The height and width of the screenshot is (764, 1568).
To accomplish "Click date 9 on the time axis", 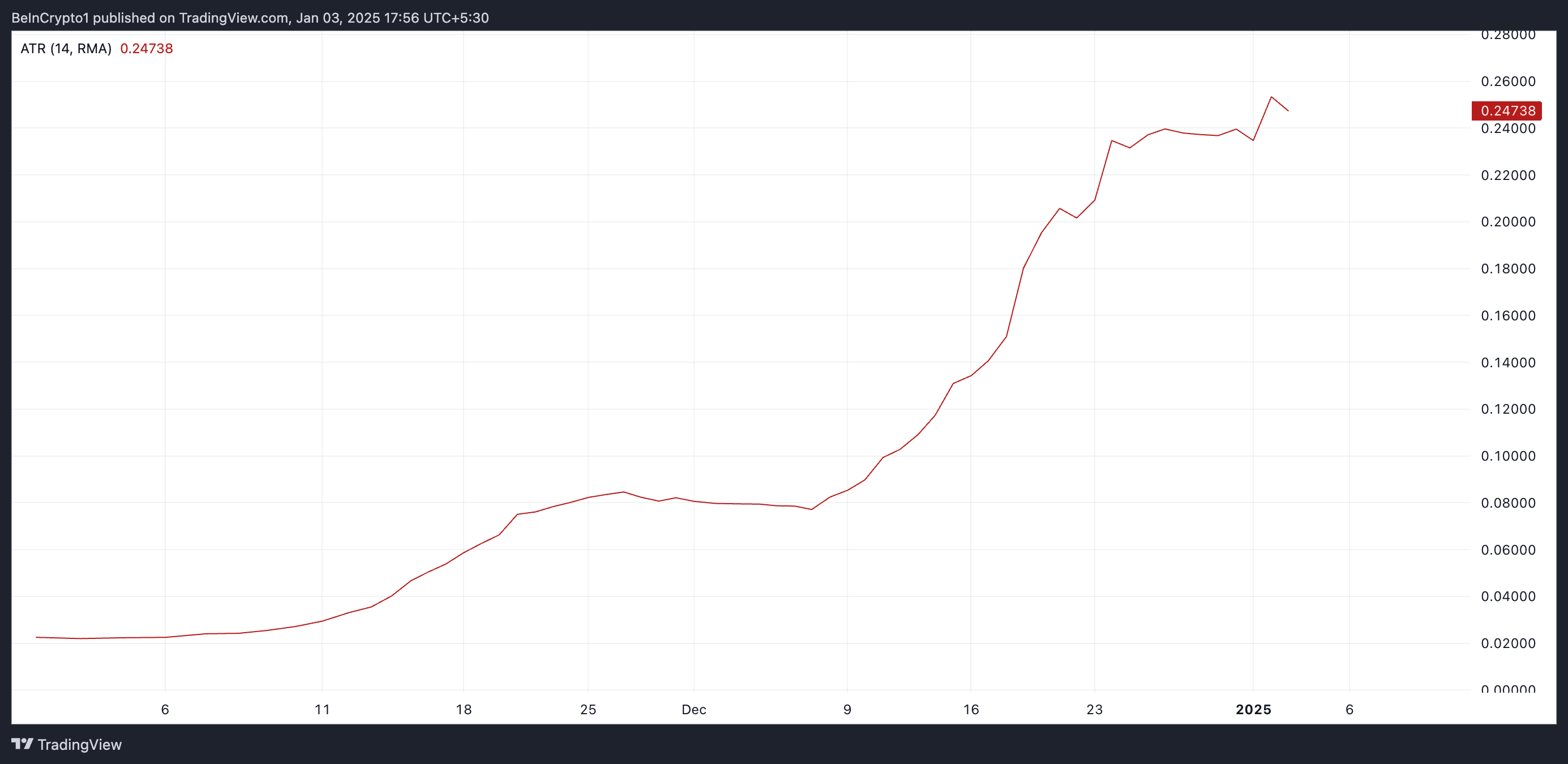I will click(847, 709).
